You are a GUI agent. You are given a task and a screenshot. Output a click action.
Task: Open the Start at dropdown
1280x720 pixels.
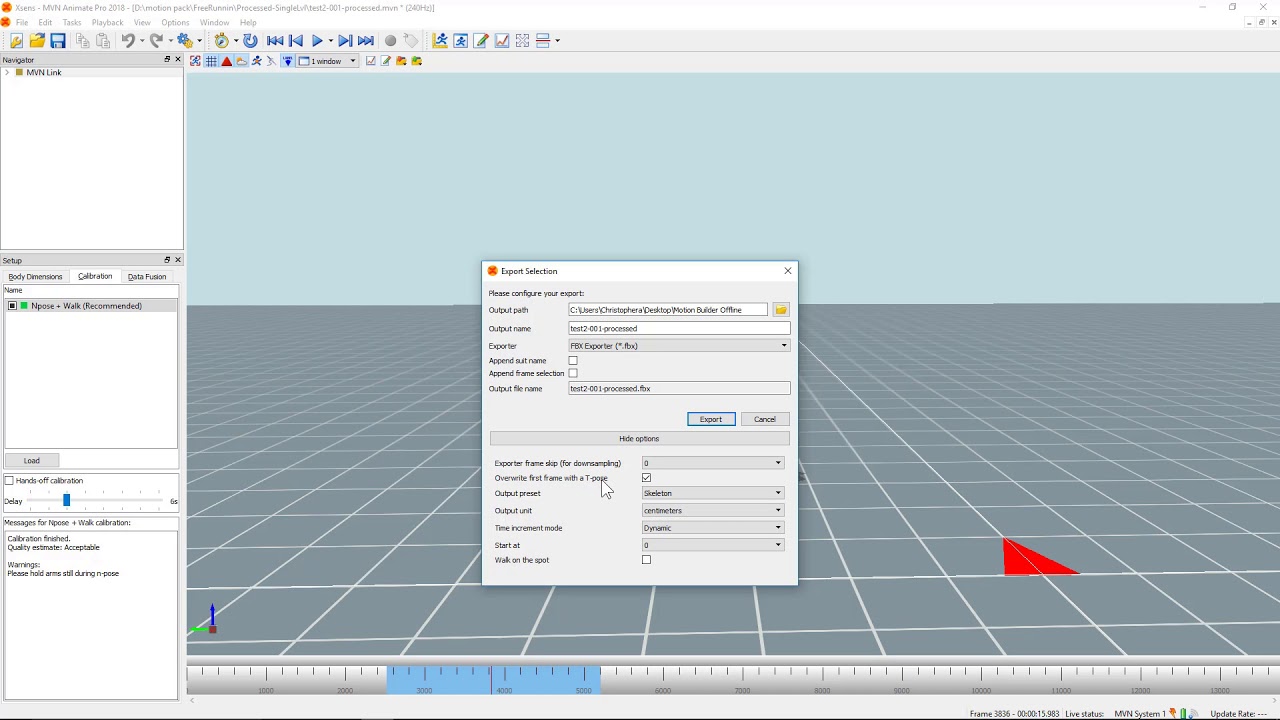[713, 545]
